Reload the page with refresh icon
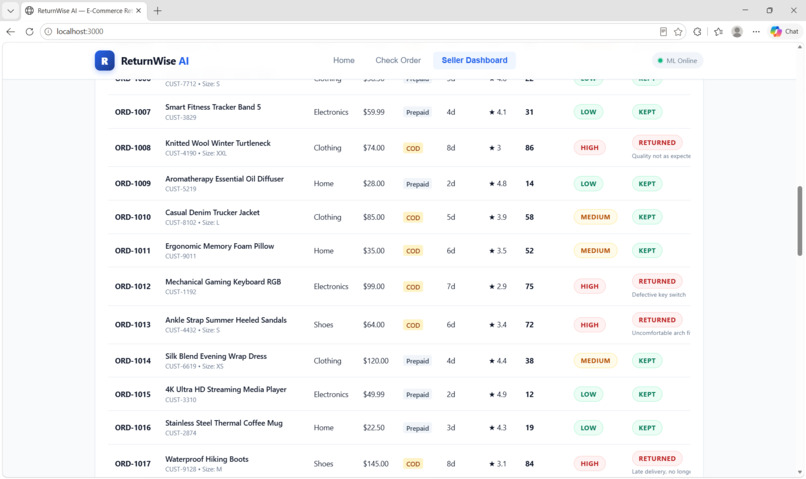This screenshot has height=479, width=806. point(29,31)
